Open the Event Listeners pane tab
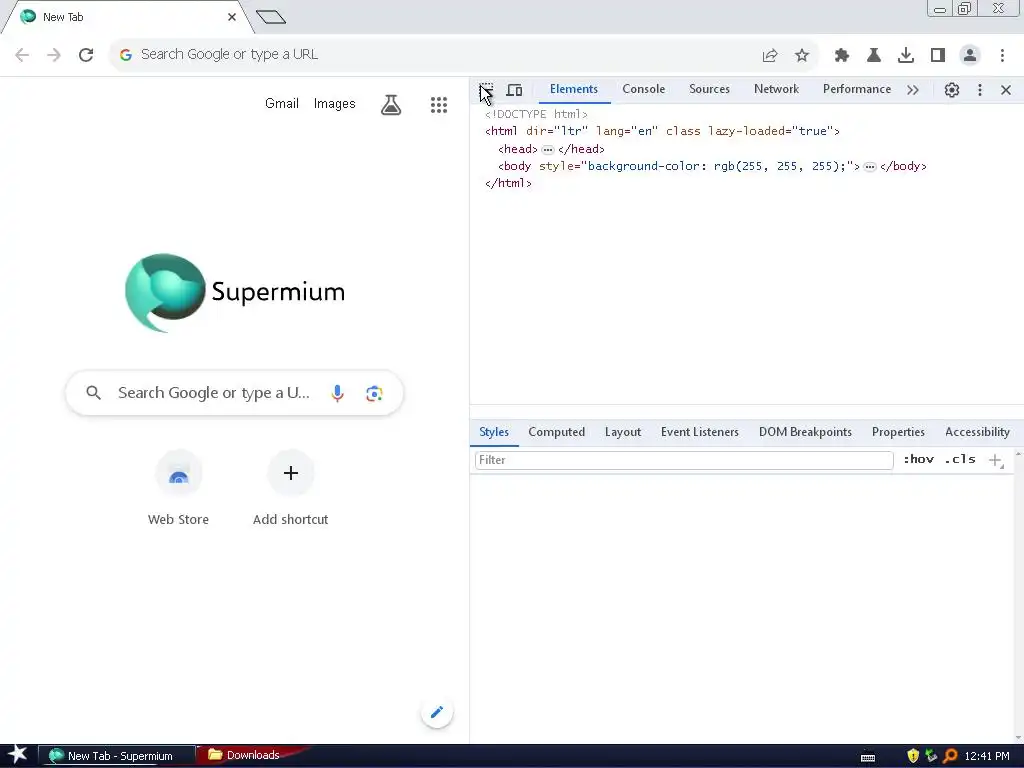The width and height of the screenshot is (1024, 768). (x=699, y=432)
